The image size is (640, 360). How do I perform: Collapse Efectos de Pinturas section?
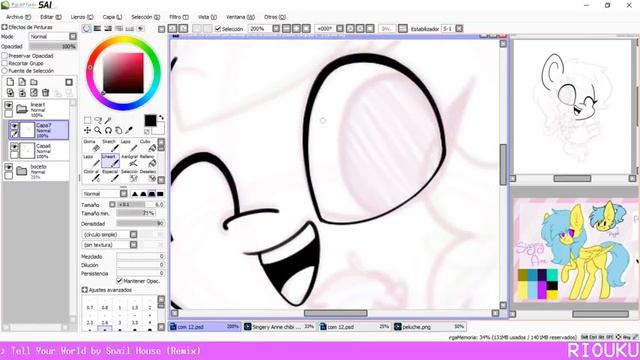point(4,27)
